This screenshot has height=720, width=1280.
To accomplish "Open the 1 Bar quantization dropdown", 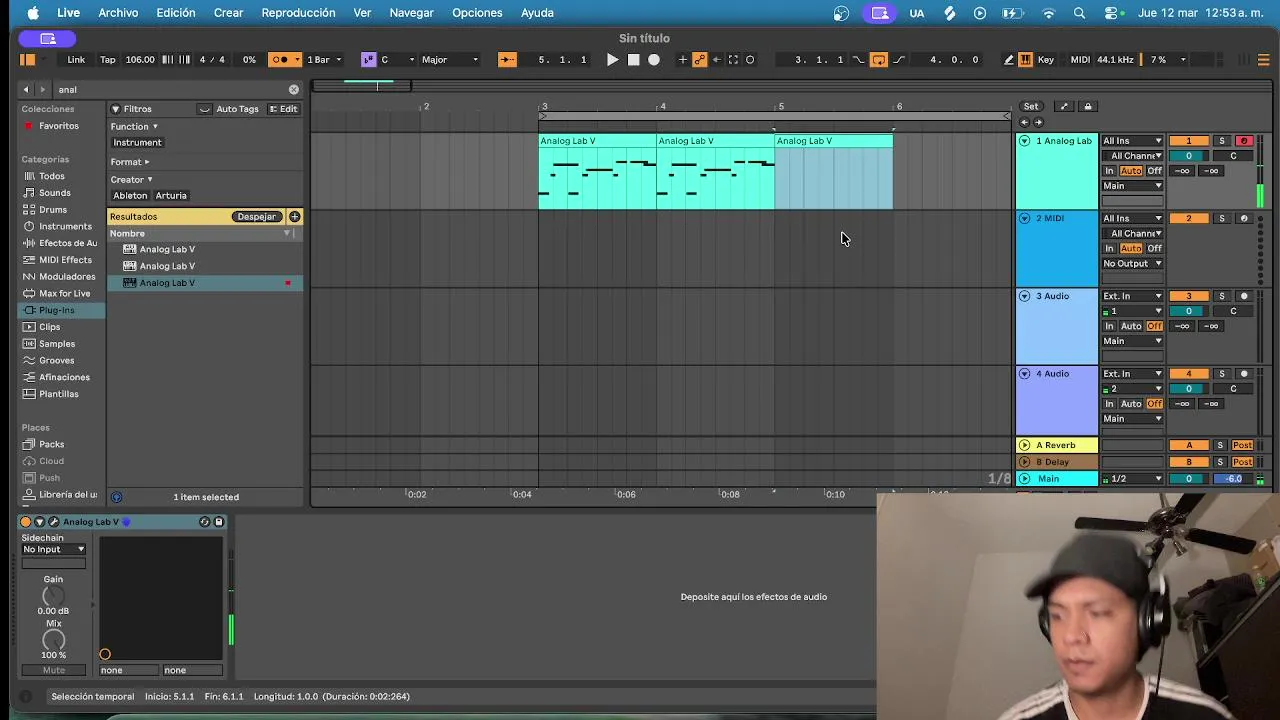I will point(326,60).
